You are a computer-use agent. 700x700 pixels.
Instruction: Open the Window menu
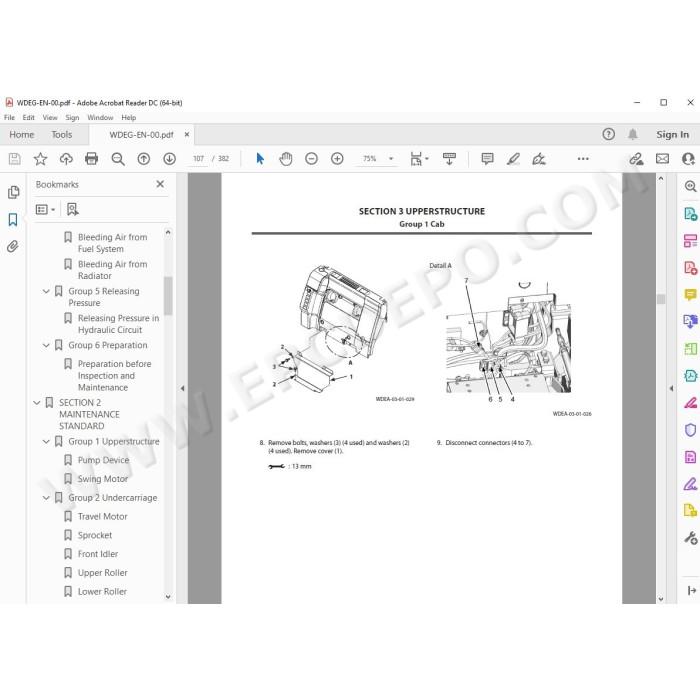pyautogui.click(x=100, y=117)
